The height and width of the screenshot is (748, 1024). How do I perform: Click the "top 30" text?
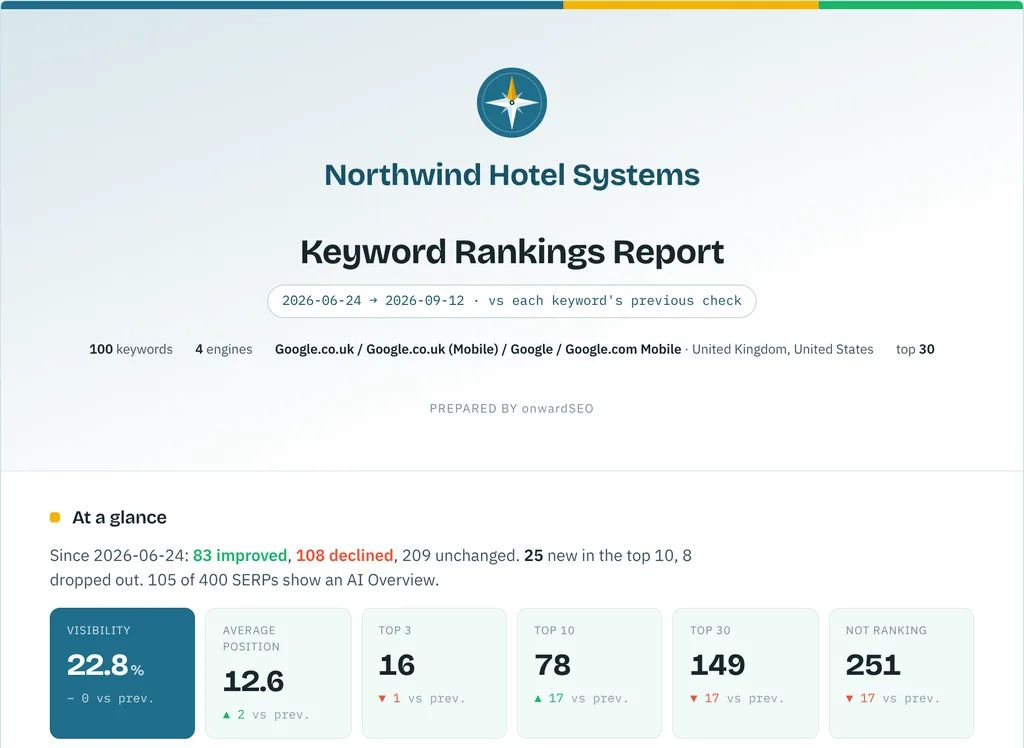click(x=915, y=350)
